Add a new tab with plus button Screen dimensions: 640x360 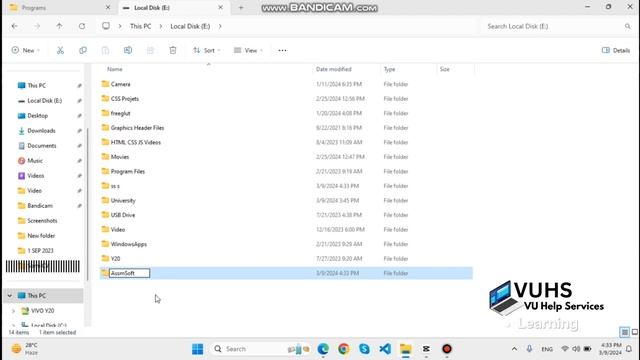pos(241,8)
